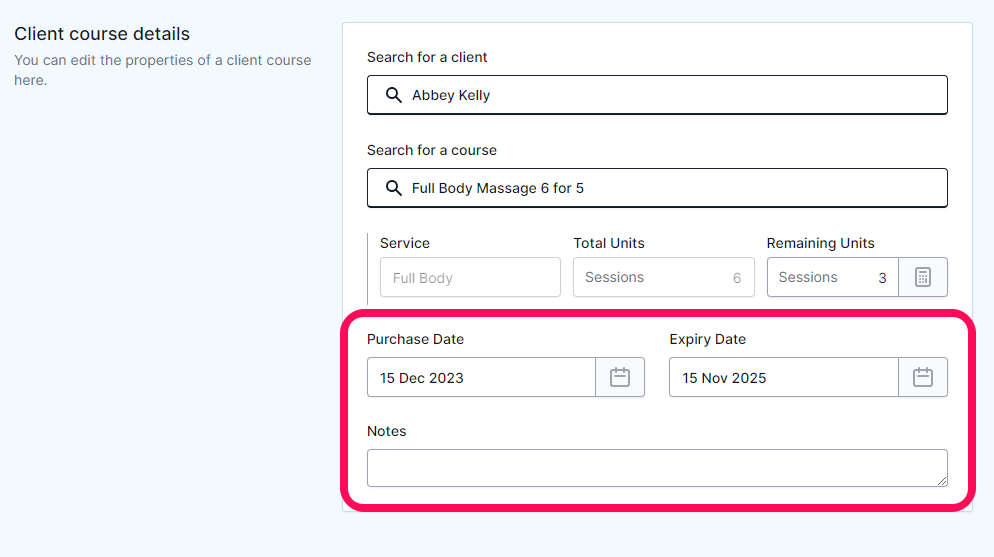Click the Notes label text

tap(387, 431)
